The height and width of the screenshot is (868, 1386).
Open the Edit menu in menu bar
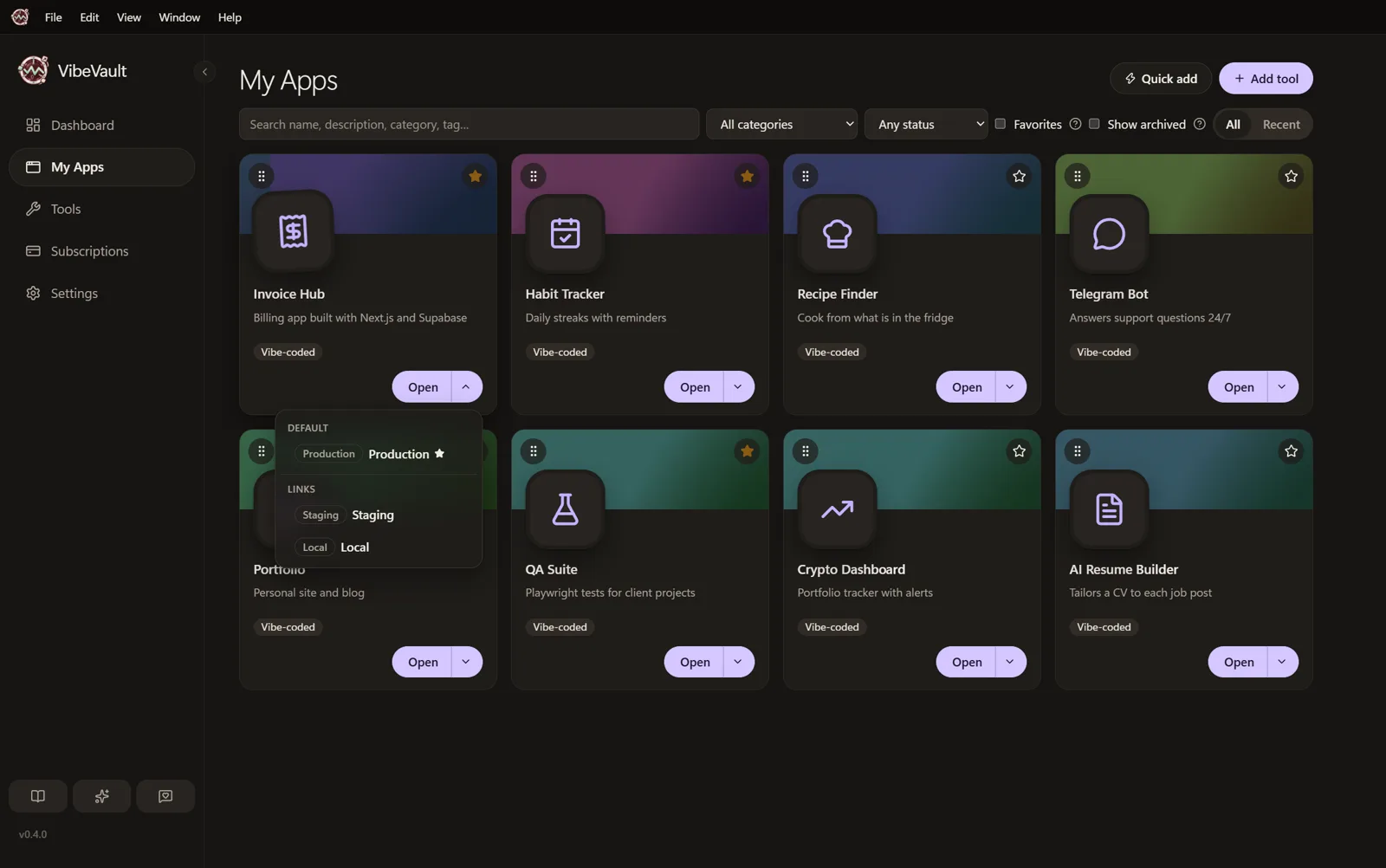(89, 17)
